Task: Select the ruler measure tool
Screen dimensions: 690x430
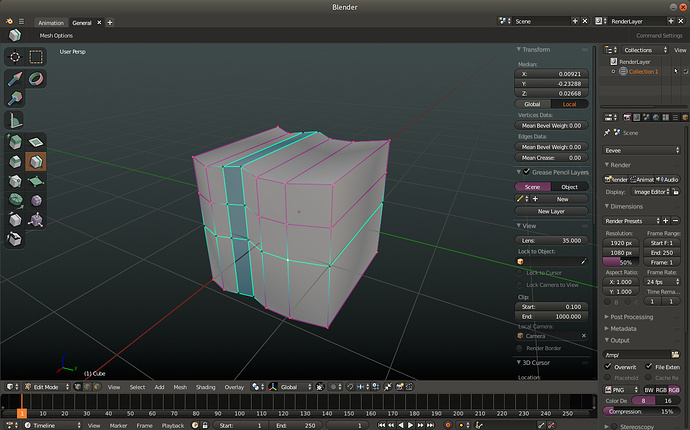Action: (x=15, y=120)
